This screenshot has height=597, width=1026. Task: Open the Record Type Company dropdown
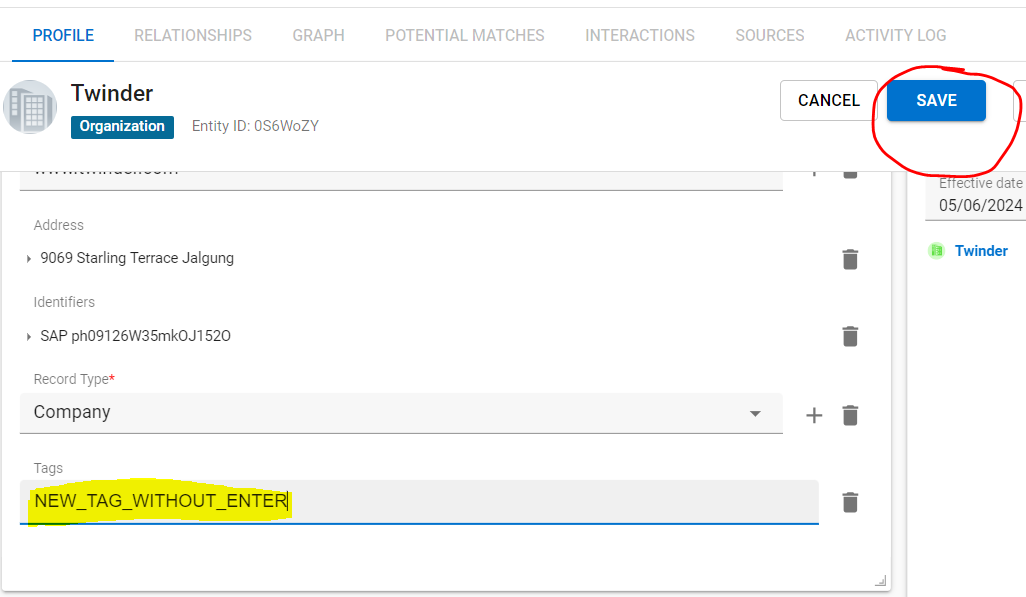[755, 413]
